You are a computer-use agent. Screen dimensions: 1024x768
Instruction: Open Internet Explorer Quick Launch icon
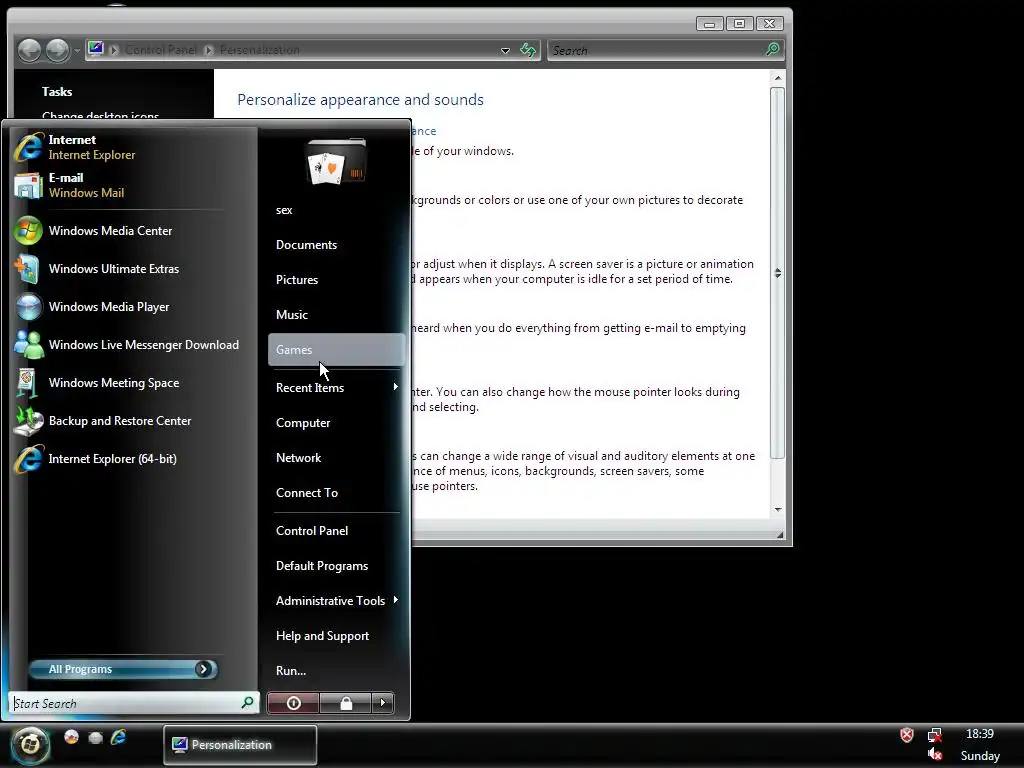(x=118, y=737)
